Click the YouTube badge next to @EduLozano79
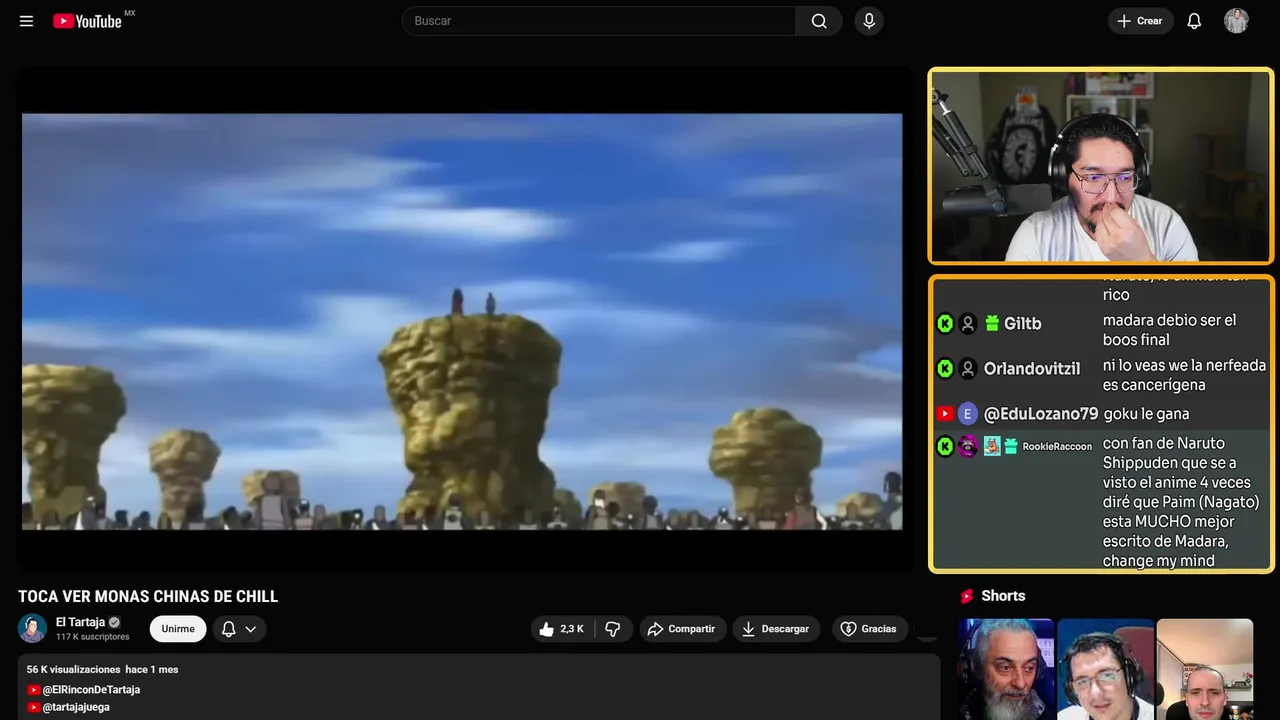1280x720 pixels. pyautogui.click(x=945, y=414)
